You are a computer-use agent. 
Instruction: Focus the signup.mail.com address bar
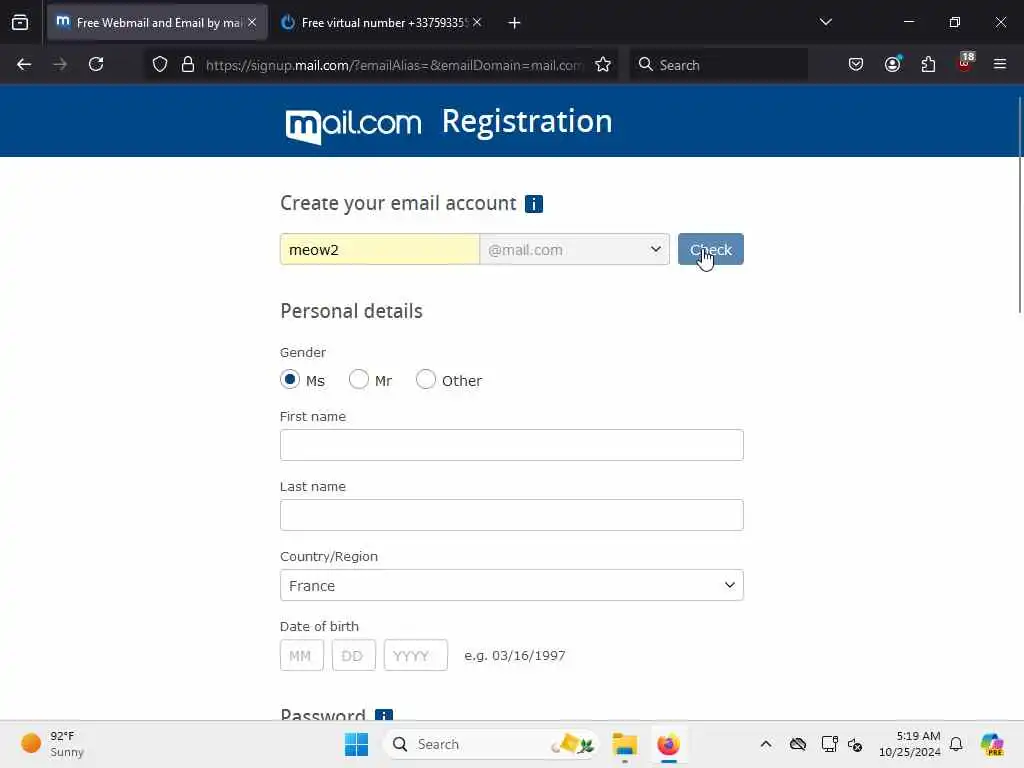[393, 65]
